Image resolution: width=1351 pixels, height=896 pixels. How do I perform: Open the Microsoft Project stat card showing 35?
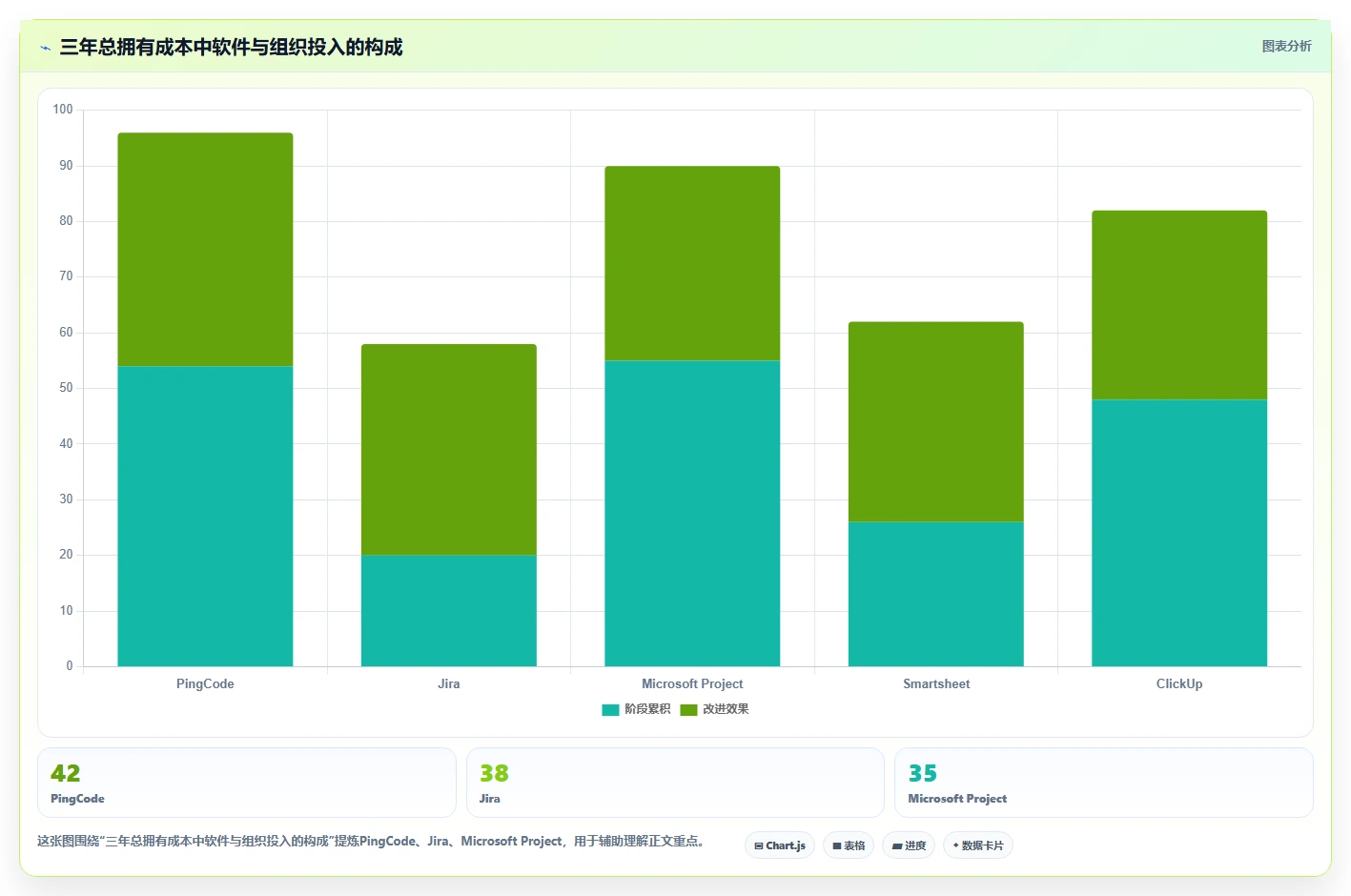click(1104, 783)
